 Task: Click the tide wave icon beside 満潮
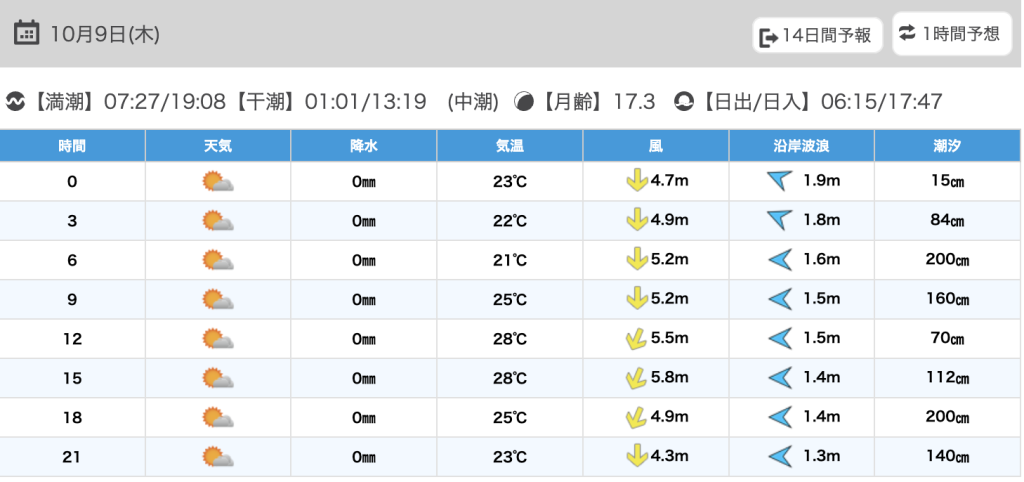[x=15, y=101]
